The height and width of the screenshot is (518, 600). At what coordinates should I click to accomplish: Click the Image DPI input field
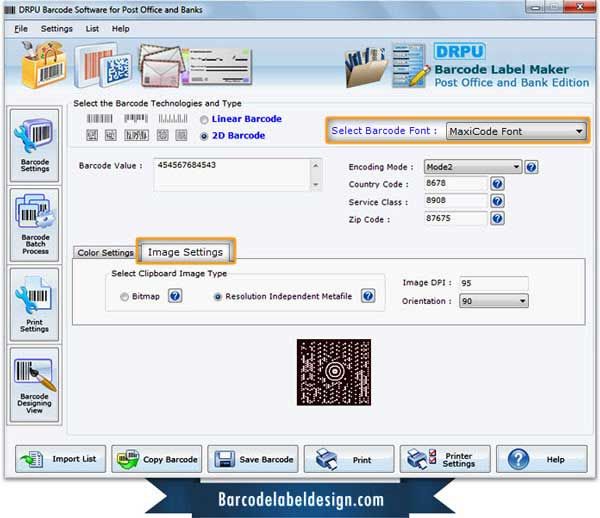pyautogui.click(x=494, y=283)
